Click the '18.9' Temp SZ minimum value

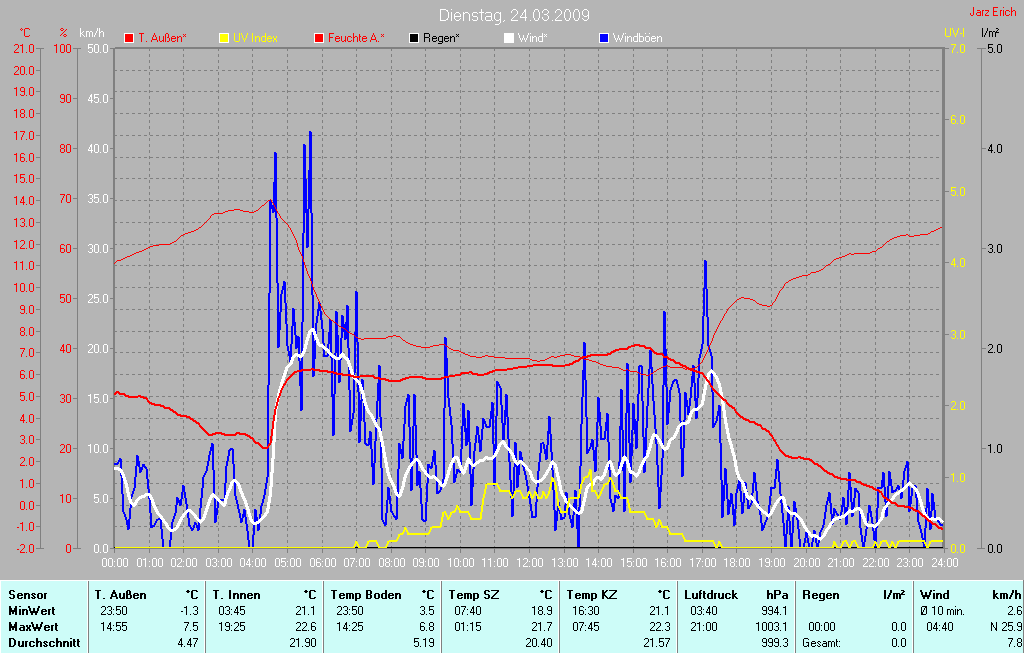coord(542,611)
